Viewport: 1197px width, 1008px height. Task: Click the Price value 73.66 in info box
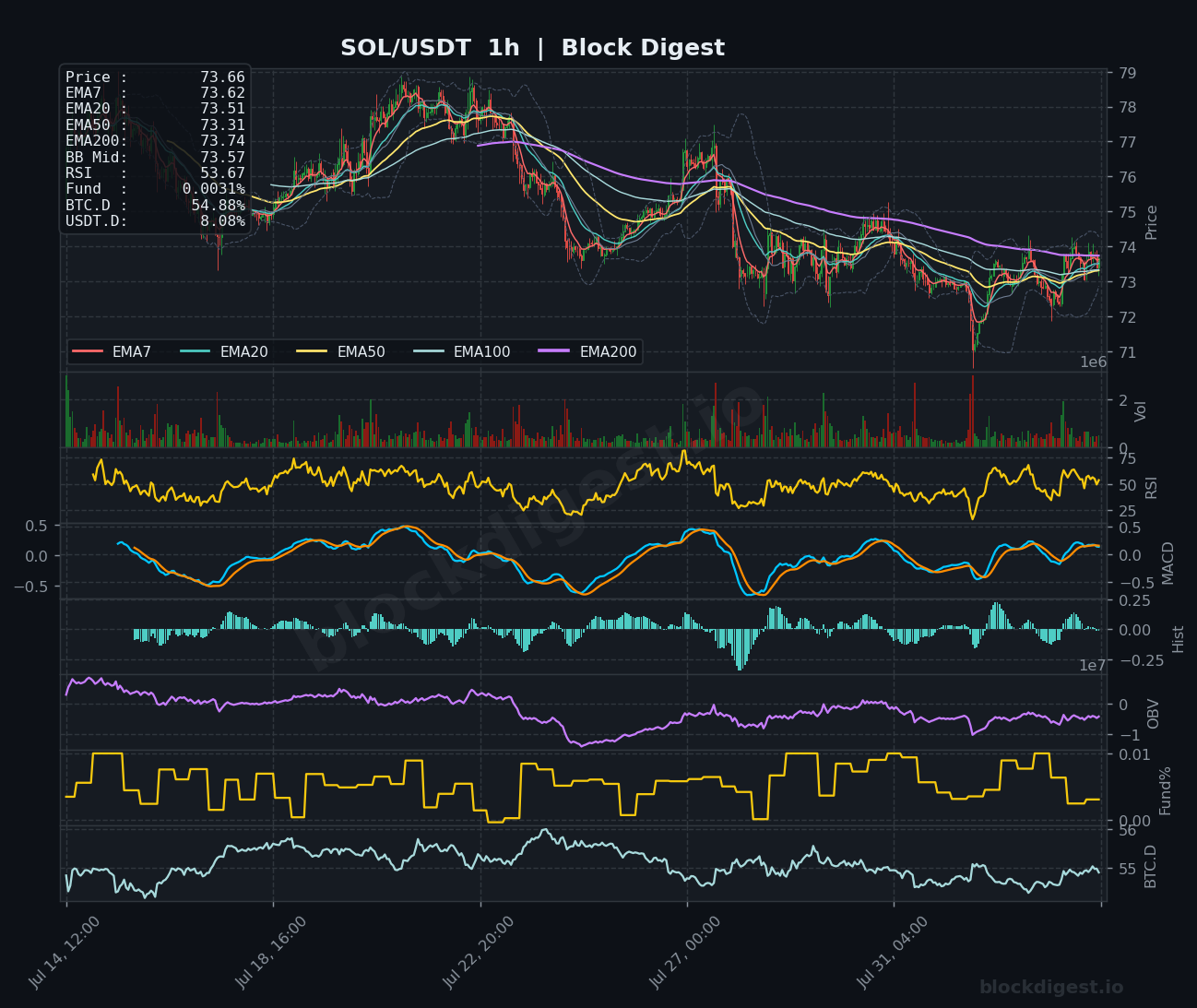click(222, 77)
